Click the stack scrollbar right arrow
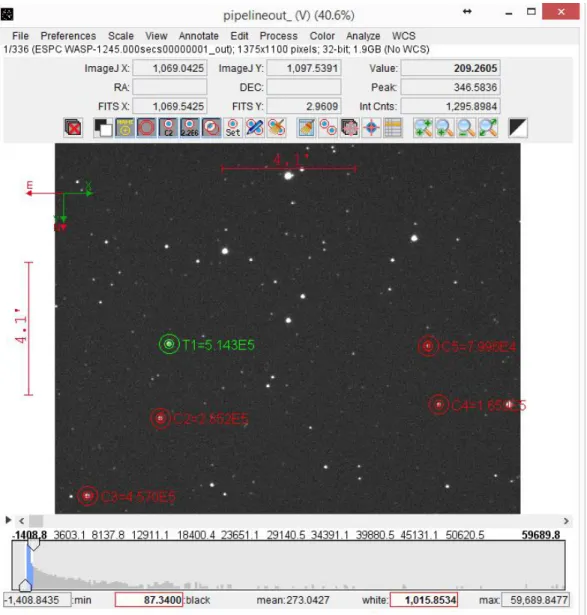 566,521
